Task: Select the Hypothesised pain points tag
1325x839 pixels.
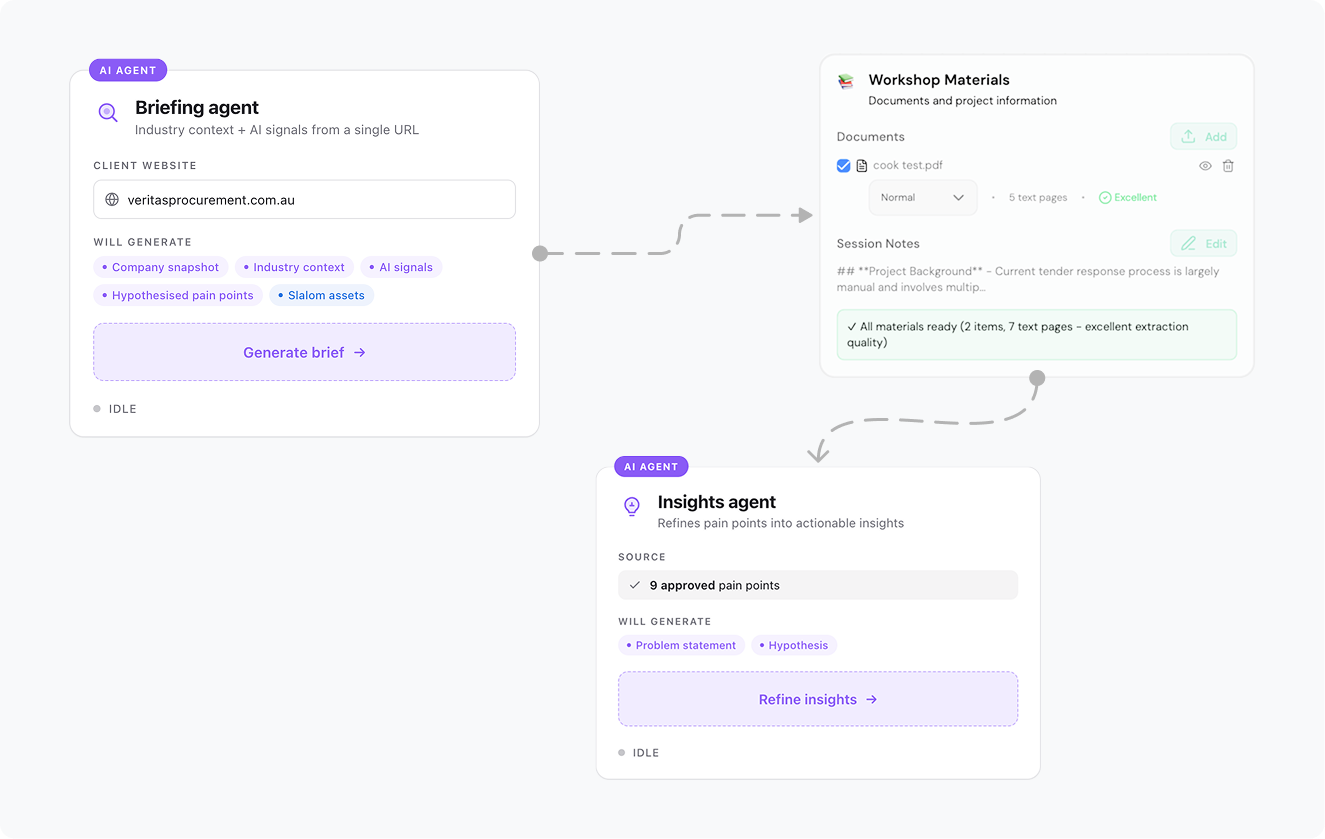Action: coord(178,295)
